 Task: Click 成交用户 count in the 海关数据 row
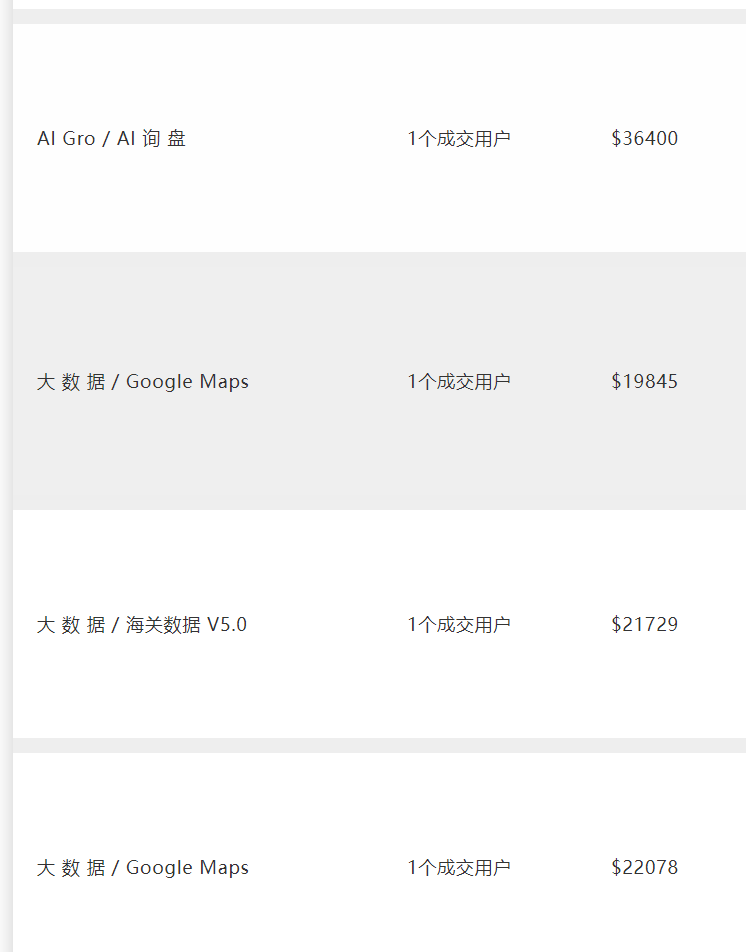pos(458,625)
